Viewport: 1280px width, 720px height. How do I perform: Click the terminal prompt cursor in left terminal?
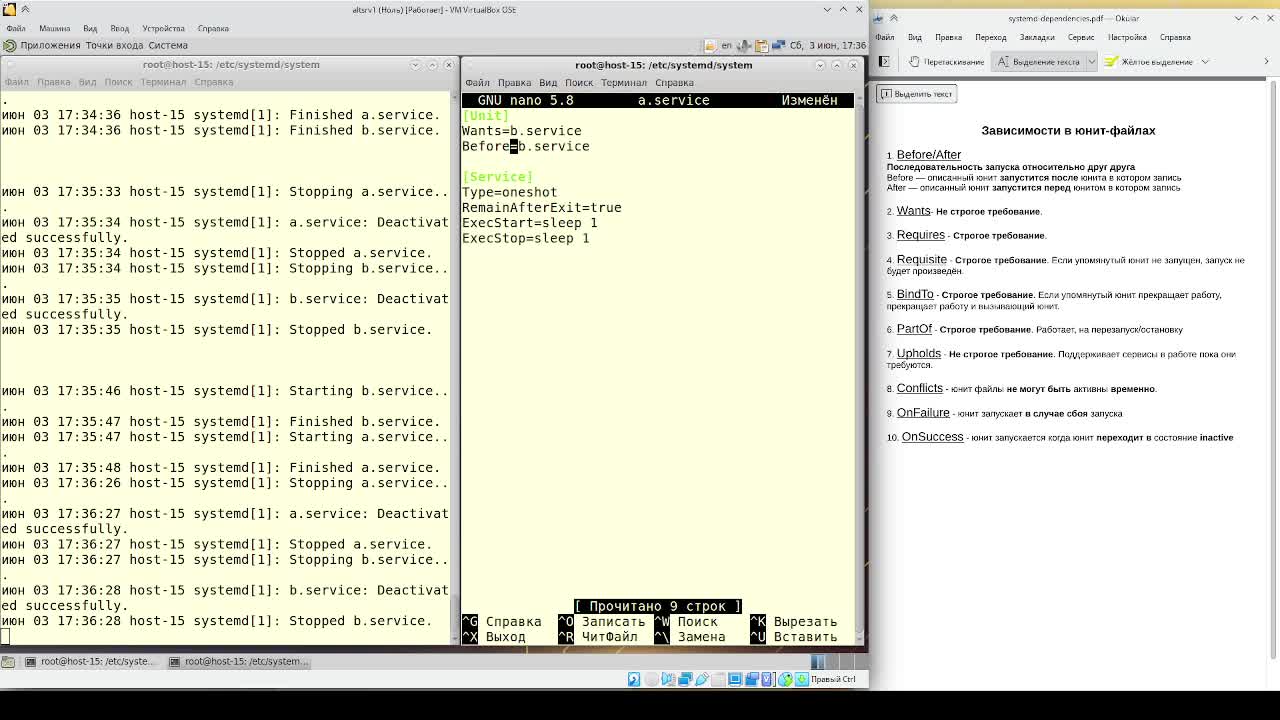[x=5, y=636]
